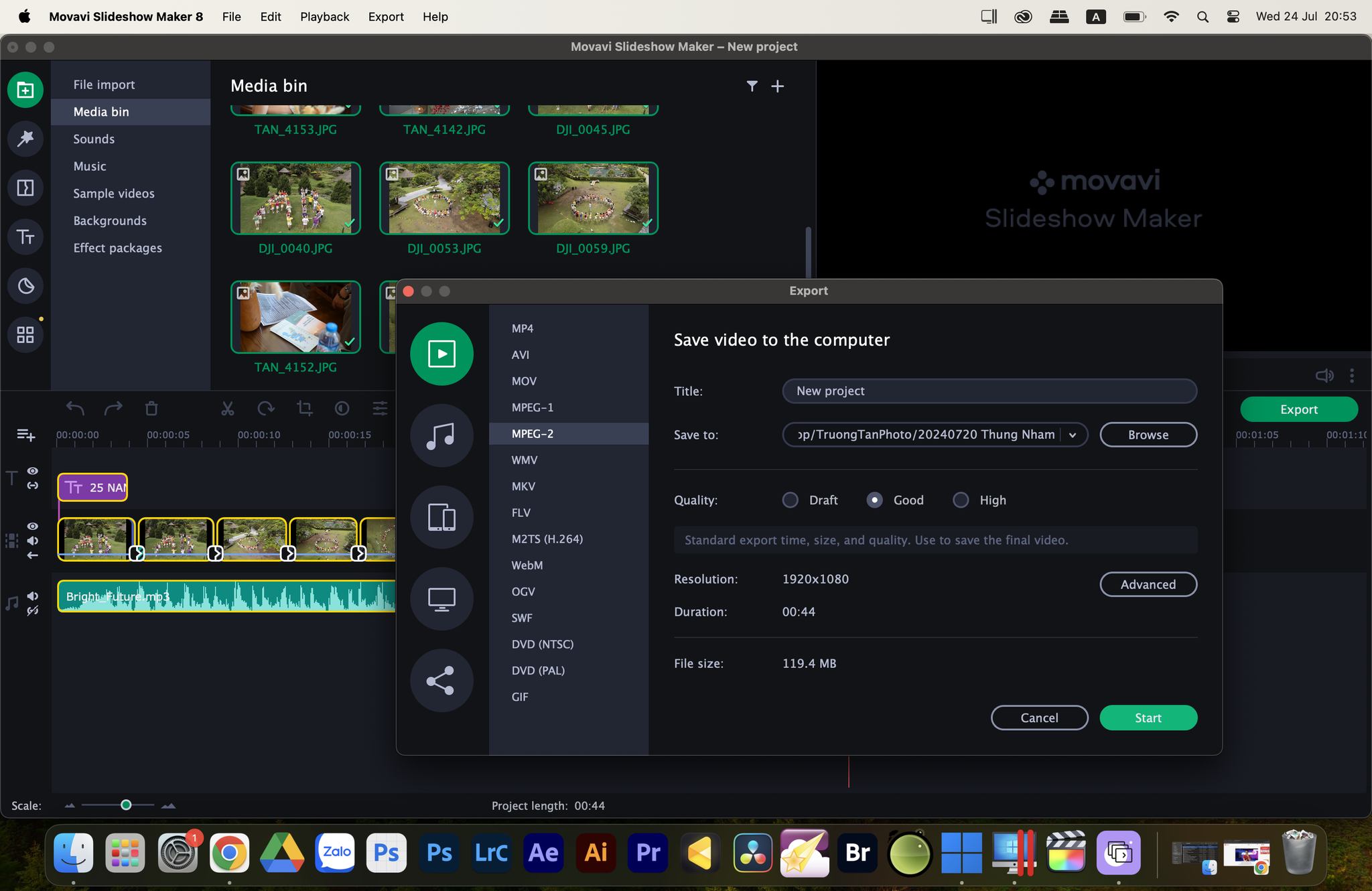Toggle title track visibility eye icon

coord(32,471)
